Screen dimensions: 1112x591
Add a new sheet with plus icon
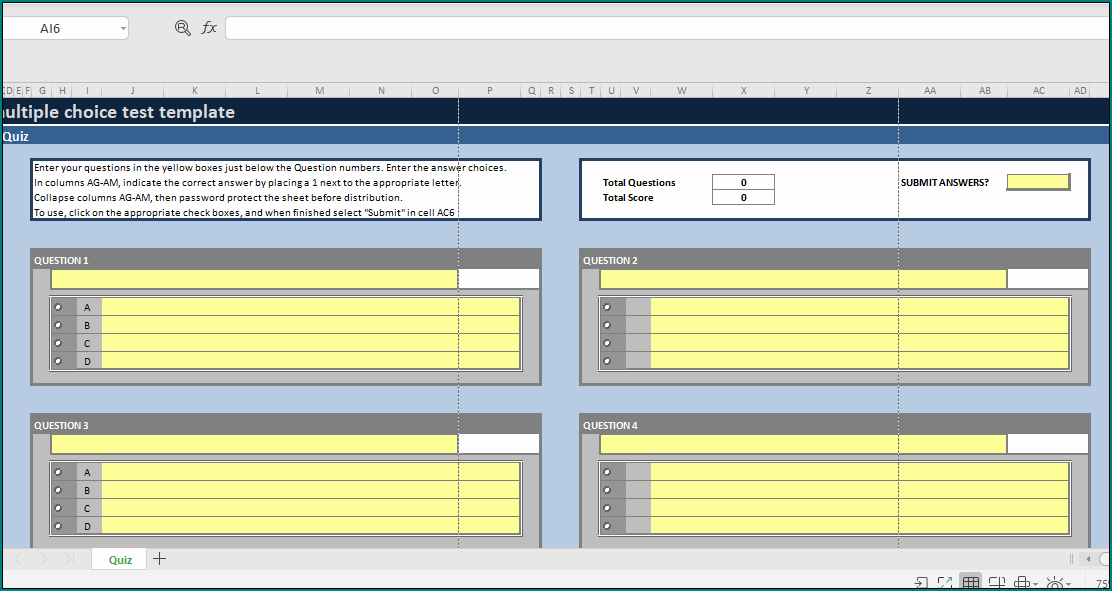tap(159, 559)
